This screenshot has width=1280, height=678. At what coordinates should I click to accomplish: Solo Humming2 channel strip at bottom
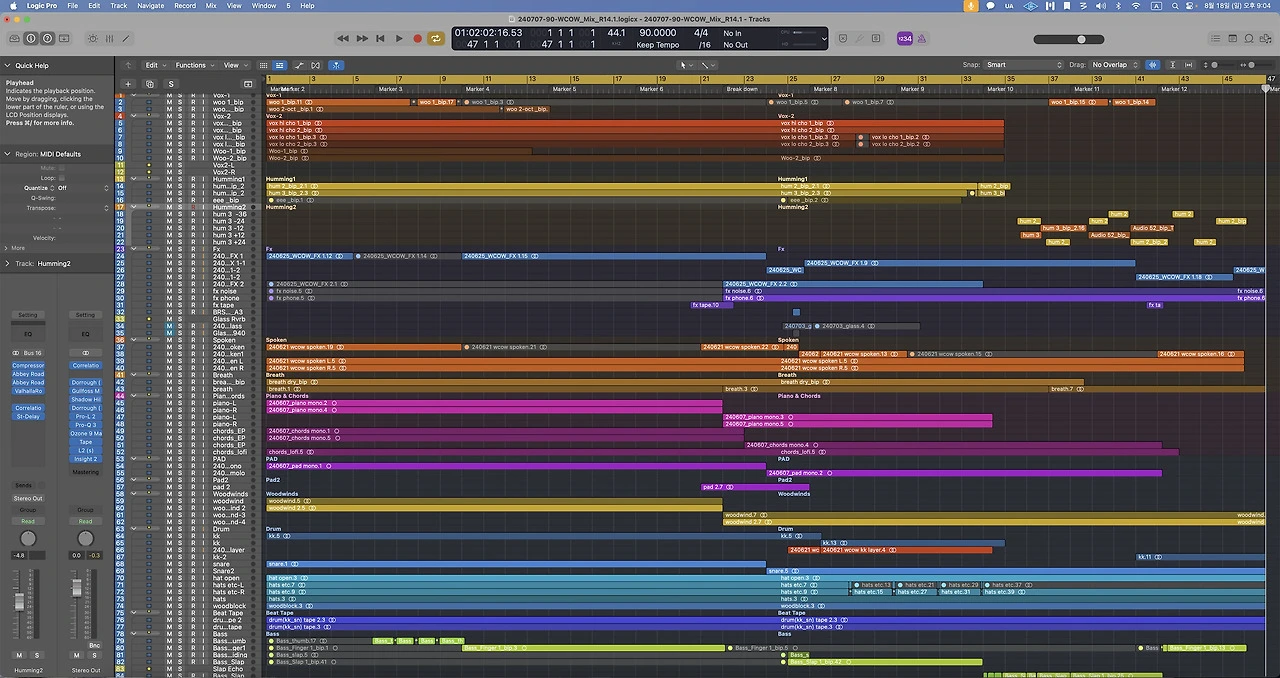point(37,655)
